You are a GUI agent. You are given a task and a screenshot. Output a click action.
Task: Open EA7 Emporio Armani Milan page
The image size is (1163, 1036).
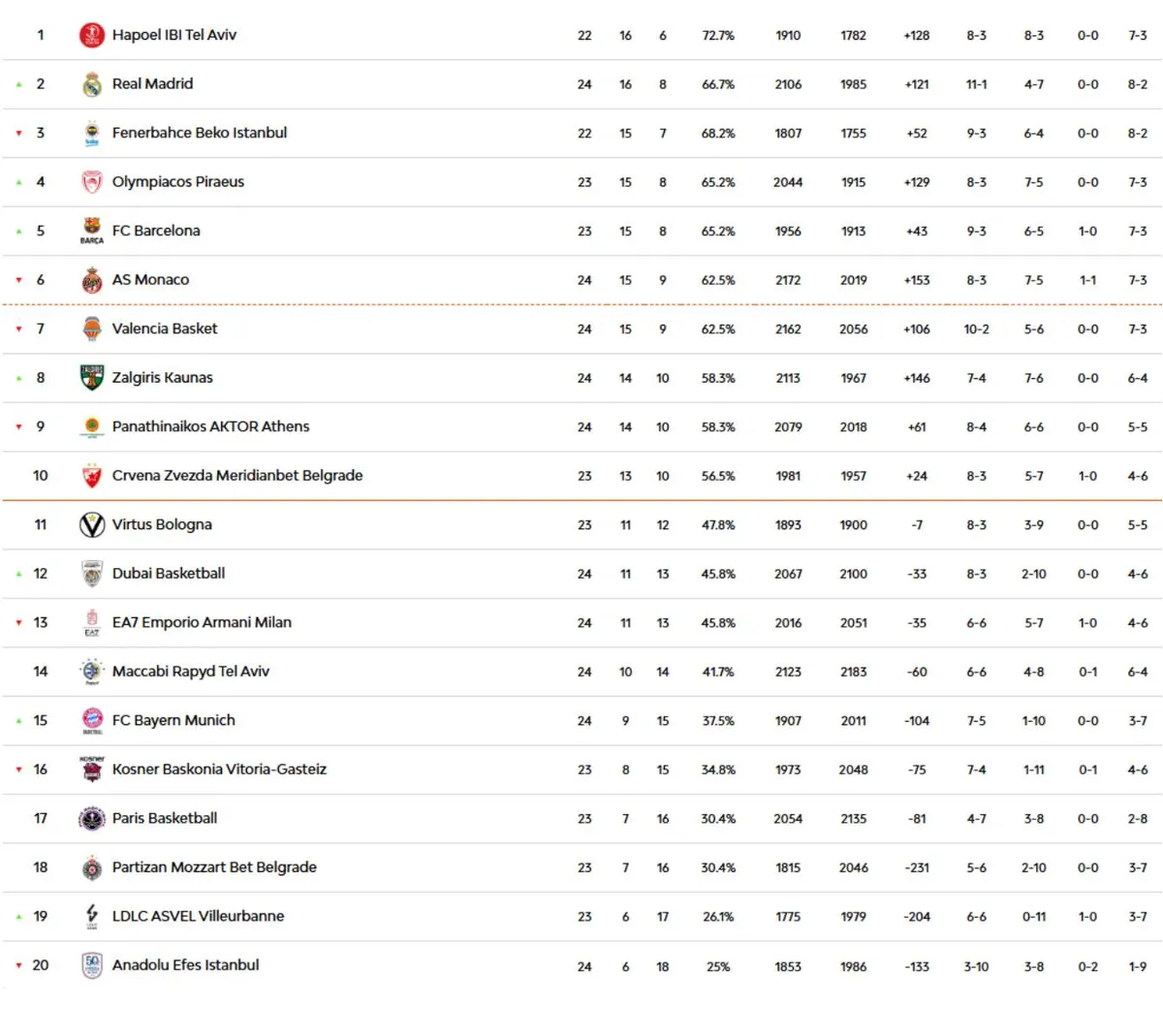click(202, 622)
